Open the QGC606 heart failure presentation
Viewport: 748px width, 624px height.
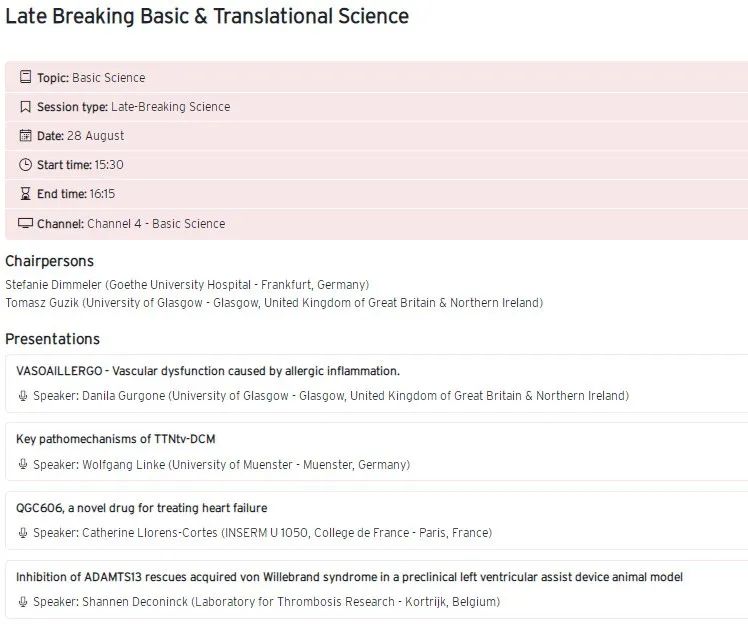pyautogui.click(x=141, y=508)
